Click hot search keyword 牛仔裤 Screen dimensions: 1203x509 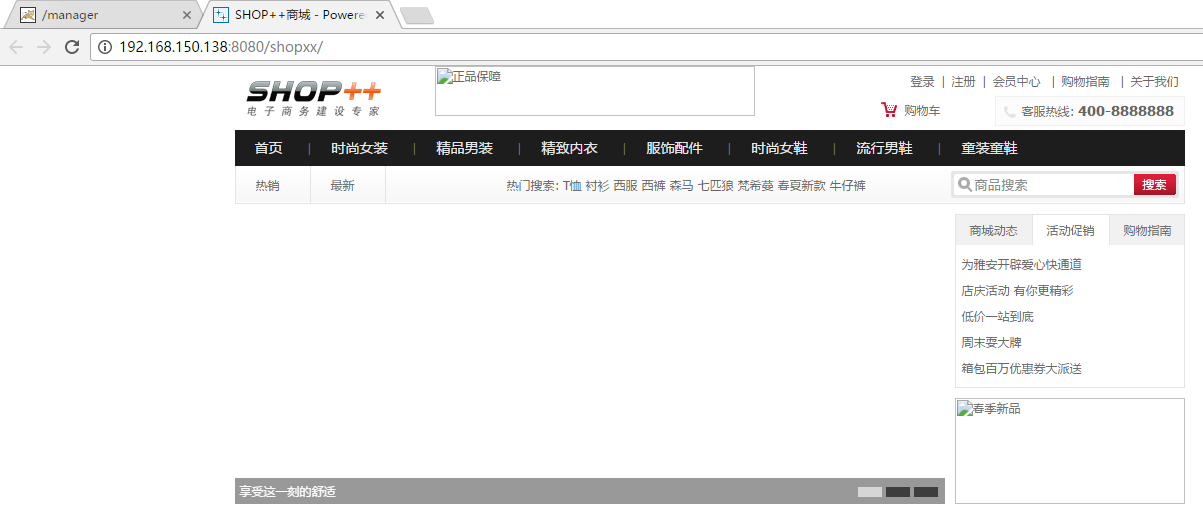coord(848,185)
